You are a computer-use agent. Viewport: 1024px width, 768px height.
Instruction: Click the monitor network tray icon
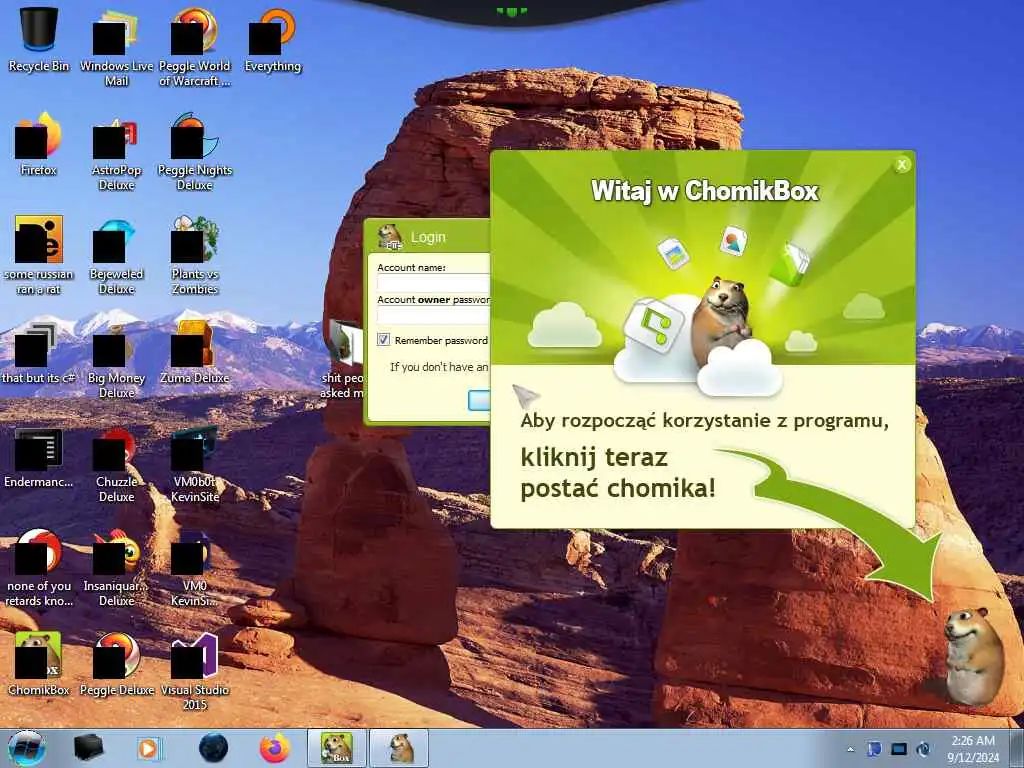899,749
